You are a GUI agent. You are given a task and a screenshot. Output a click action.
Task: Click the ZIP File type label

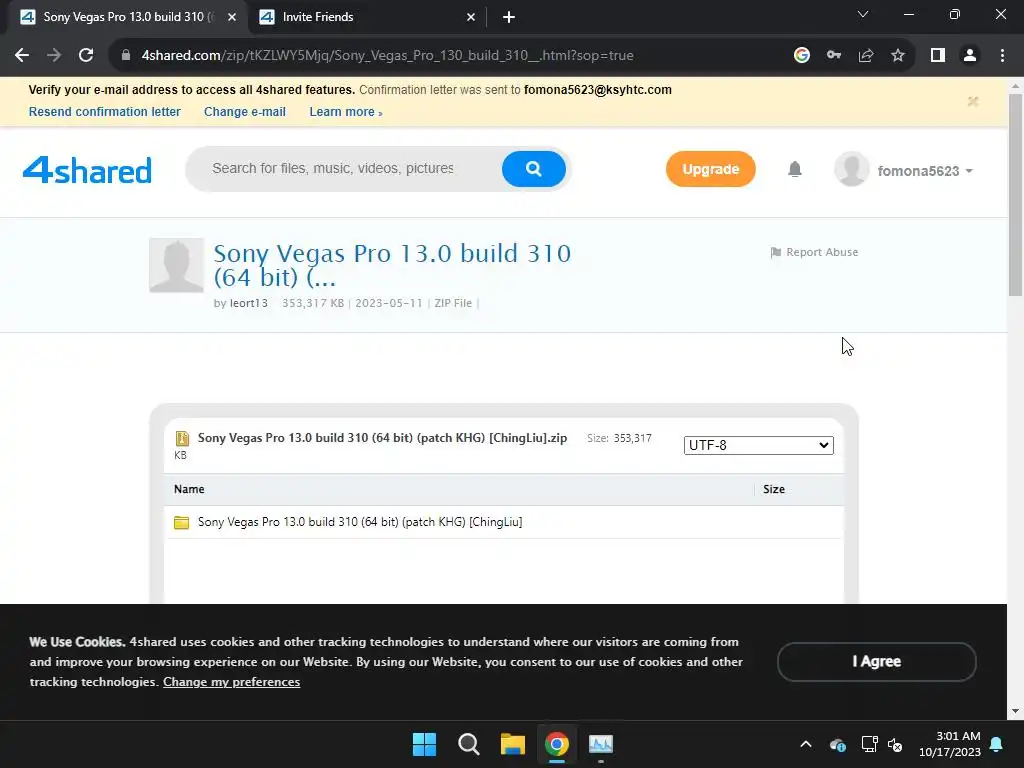453,303
